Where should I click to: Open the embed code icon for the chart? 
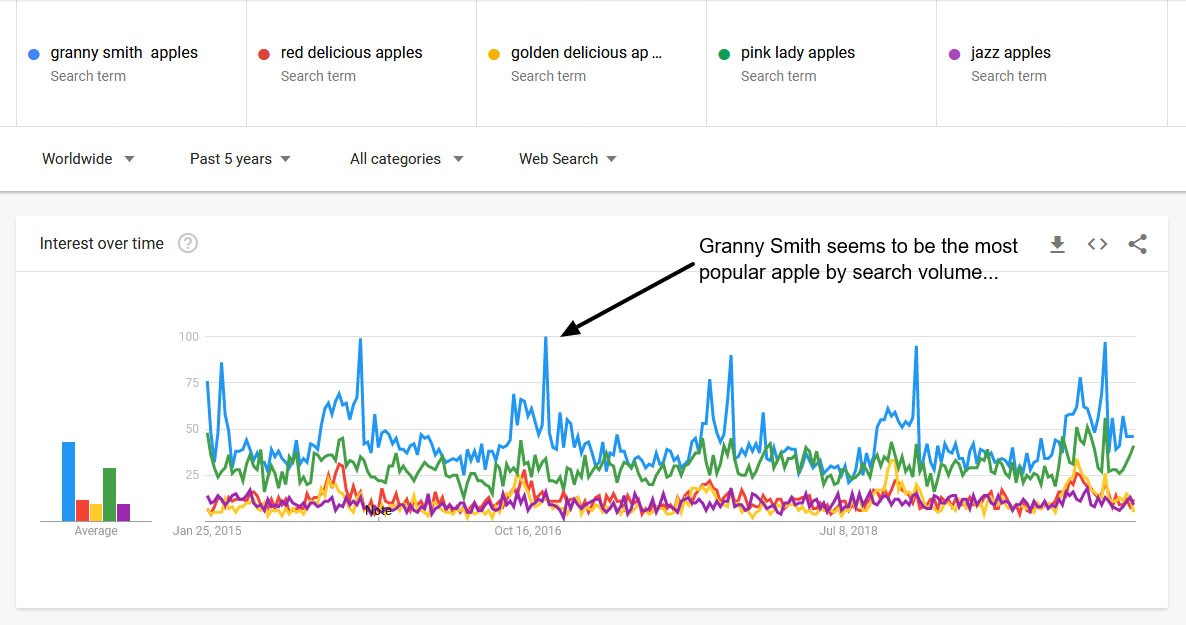click(1097, 243)
